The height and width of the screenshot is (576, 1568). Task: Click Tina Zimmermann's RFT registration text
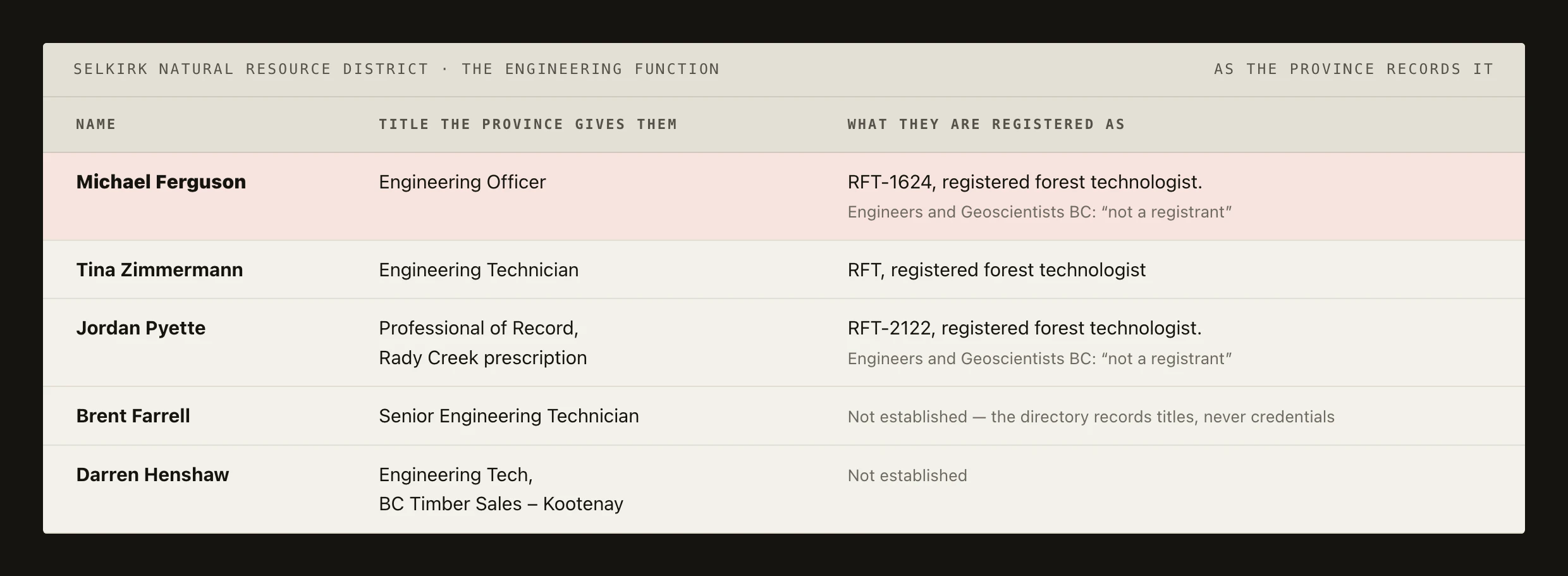click(x=996, y=270)
